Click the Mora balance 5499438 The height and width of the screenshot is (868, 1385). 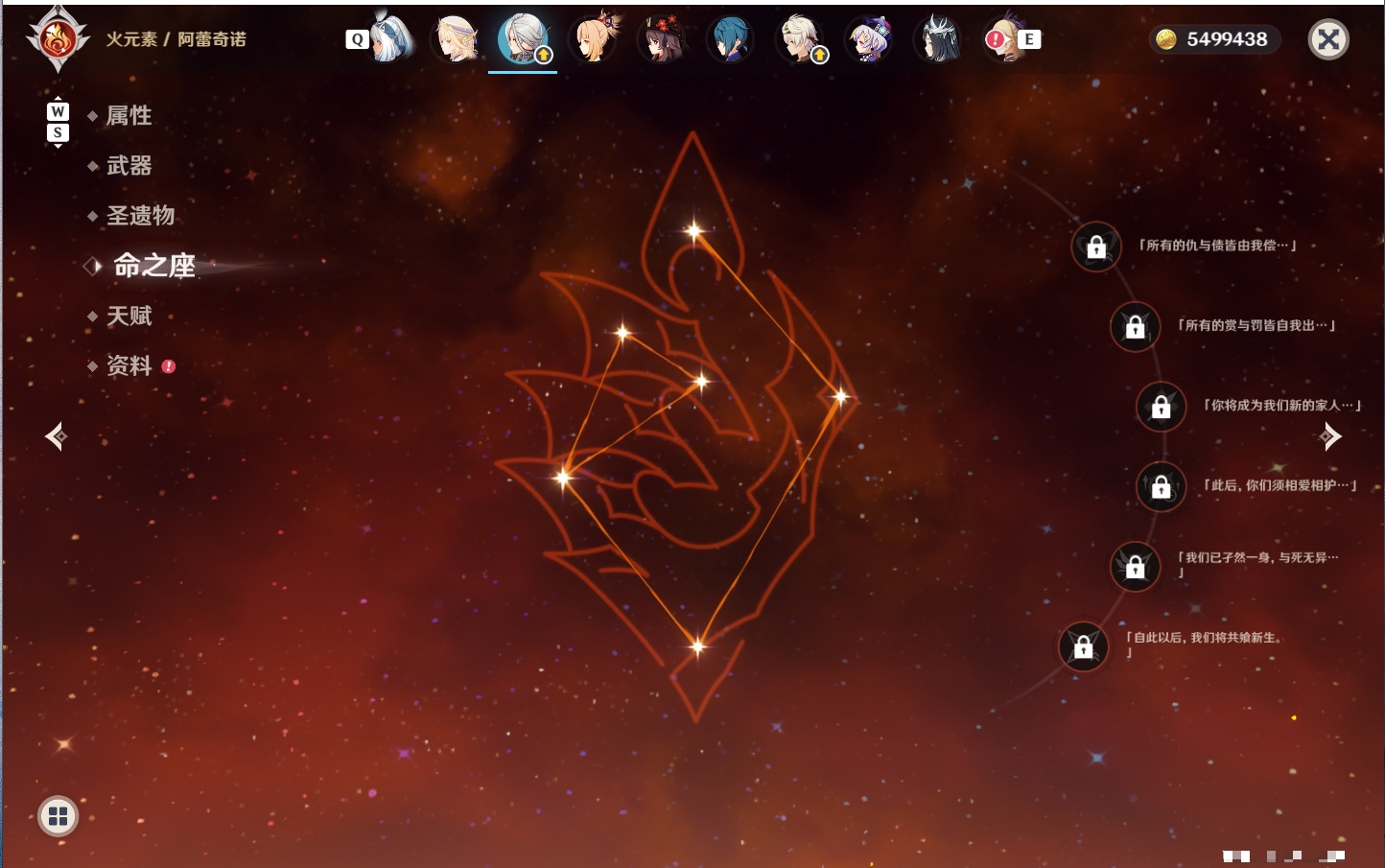[1227, 39]
